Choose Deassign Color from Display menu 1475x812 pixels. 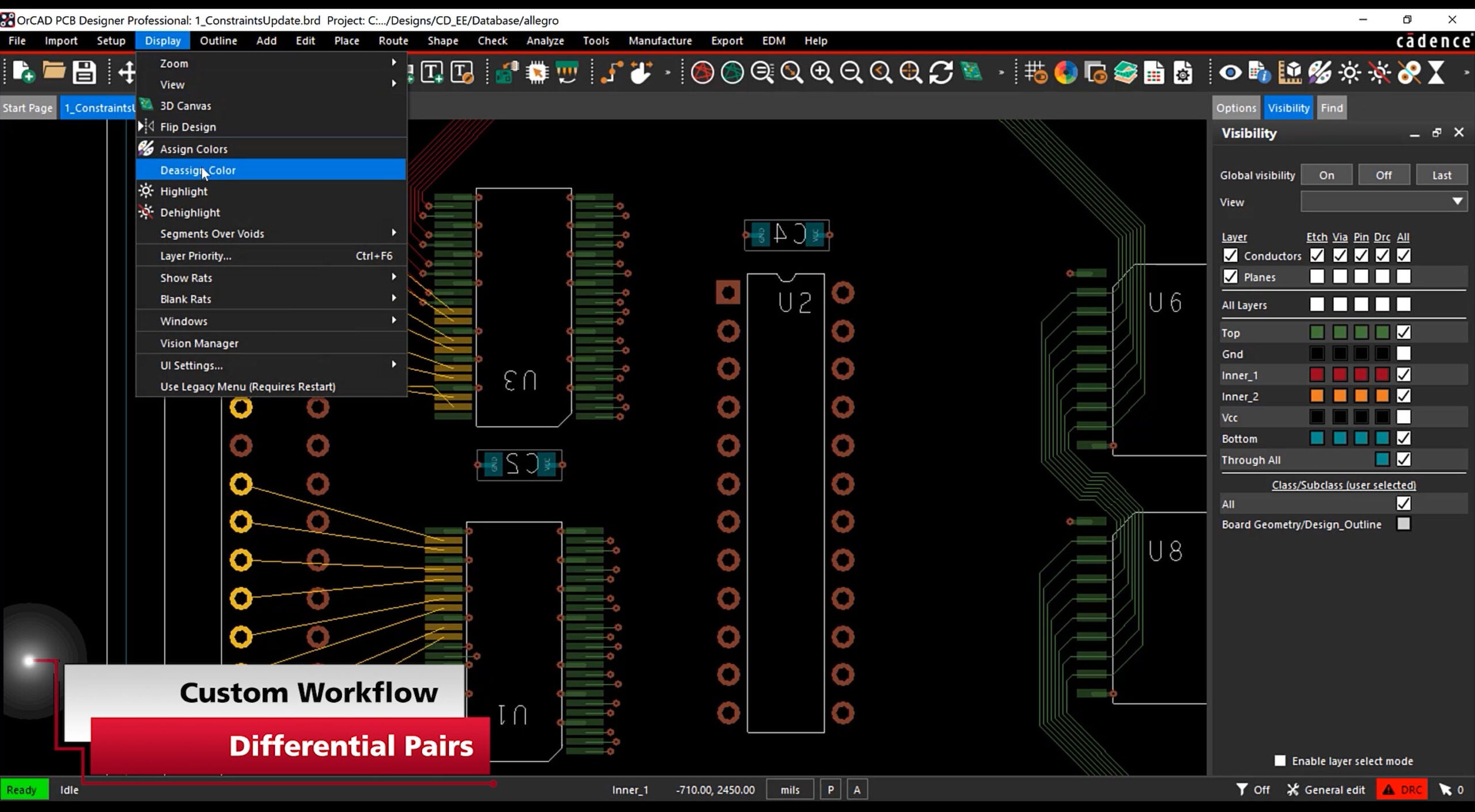[x=271, y=170]
